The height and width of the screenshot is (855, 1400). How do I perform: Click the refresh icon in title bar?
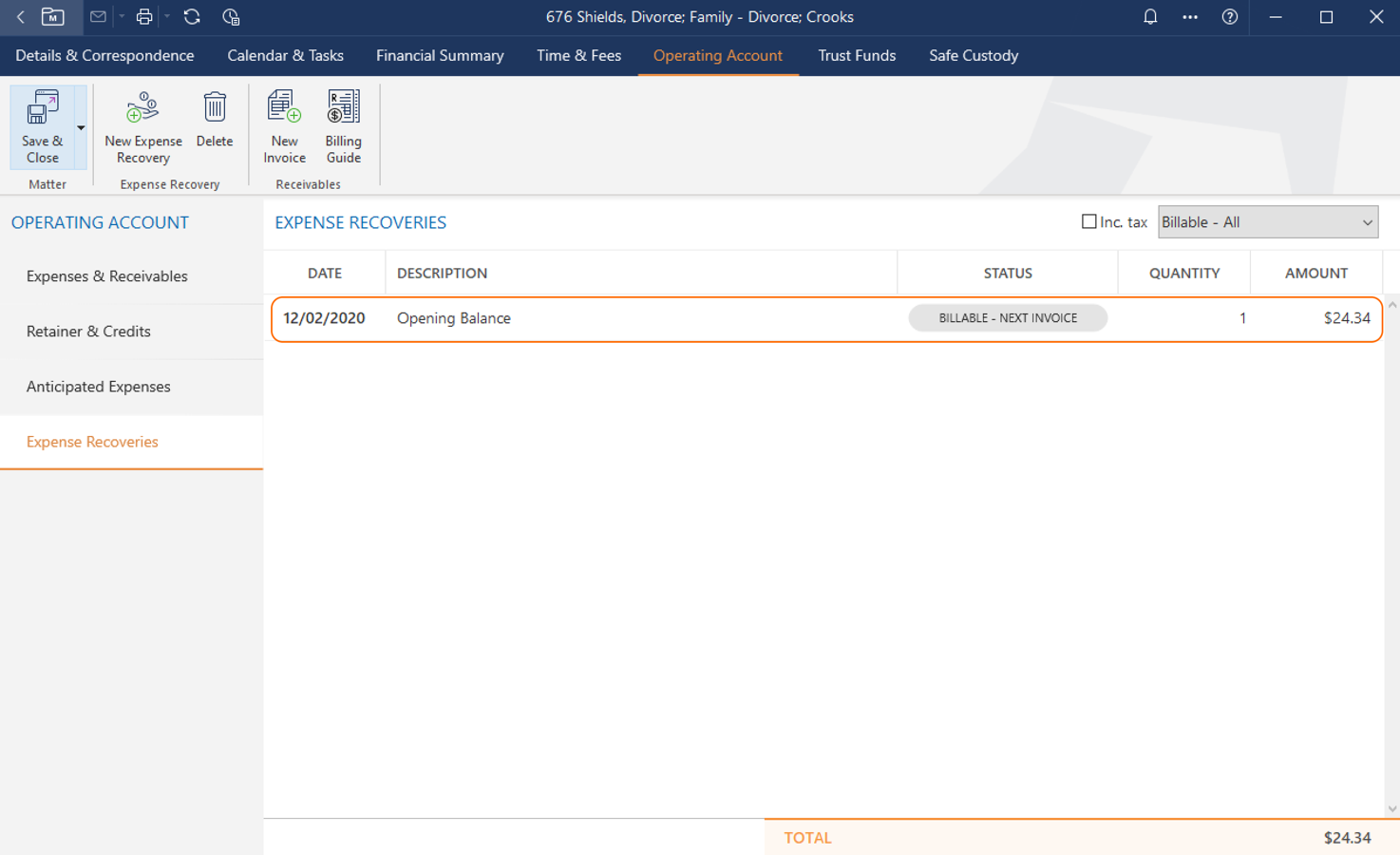[192, 17]
